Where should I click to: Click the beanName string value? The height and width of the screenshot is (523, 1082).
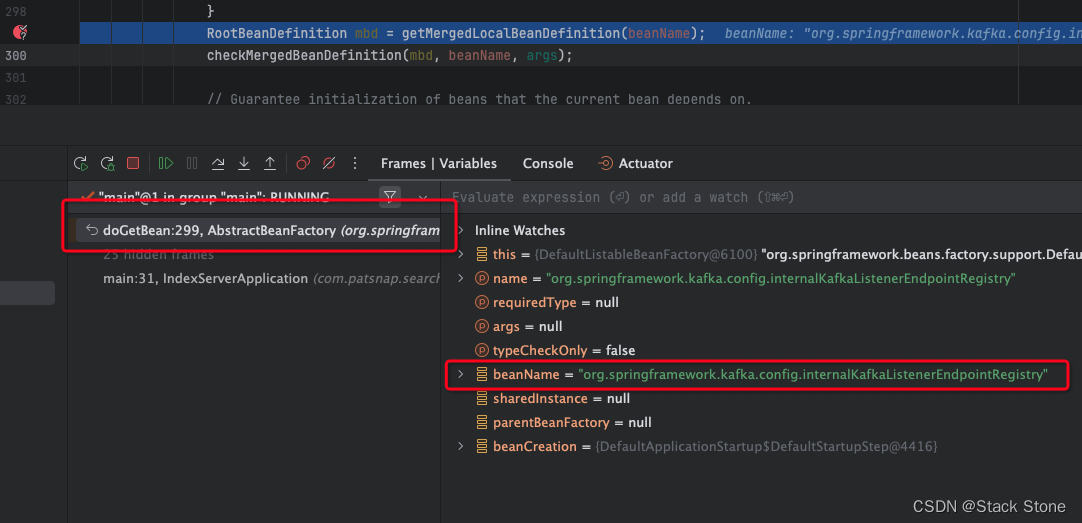click(x=814, y=375)
